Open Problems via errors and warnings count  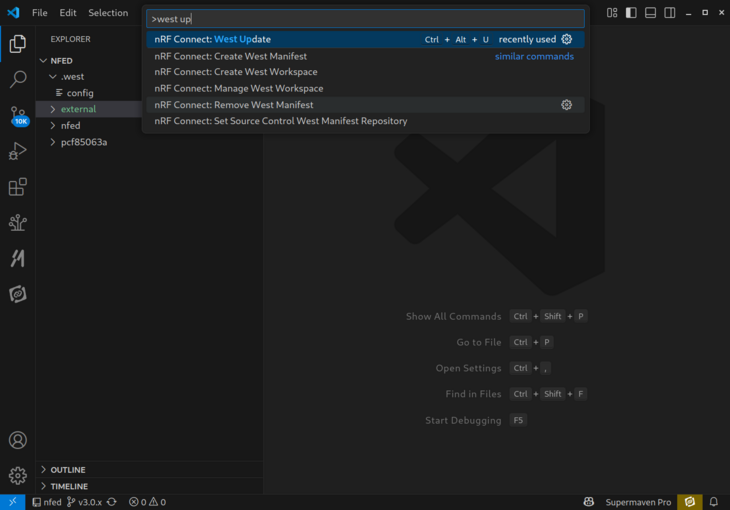tap(147, 502)
